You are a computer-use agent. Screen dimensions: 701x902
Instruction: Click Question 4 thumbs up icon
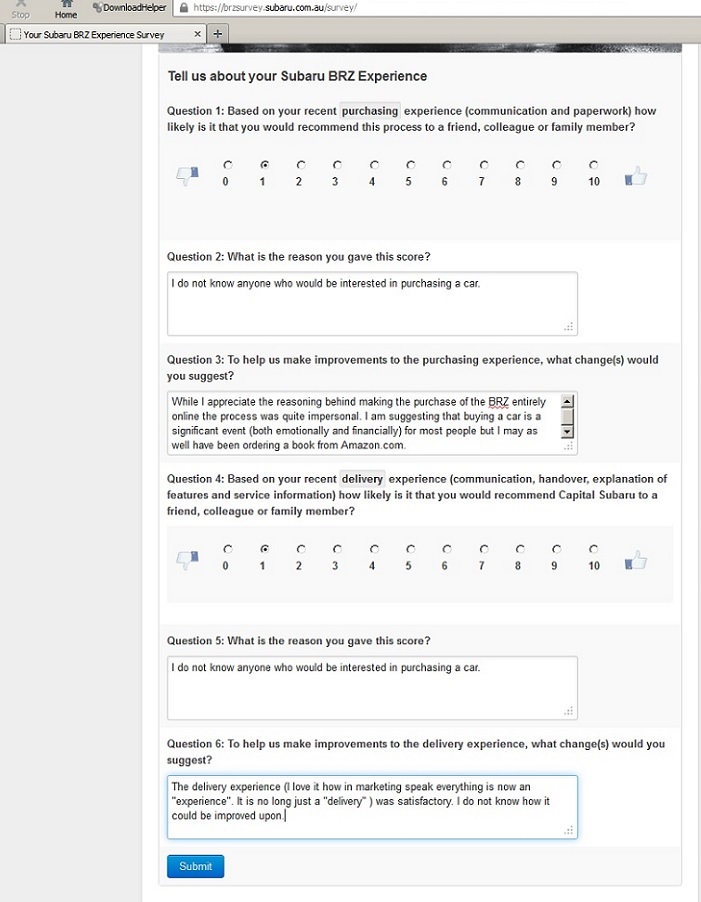tap(635, 561)
